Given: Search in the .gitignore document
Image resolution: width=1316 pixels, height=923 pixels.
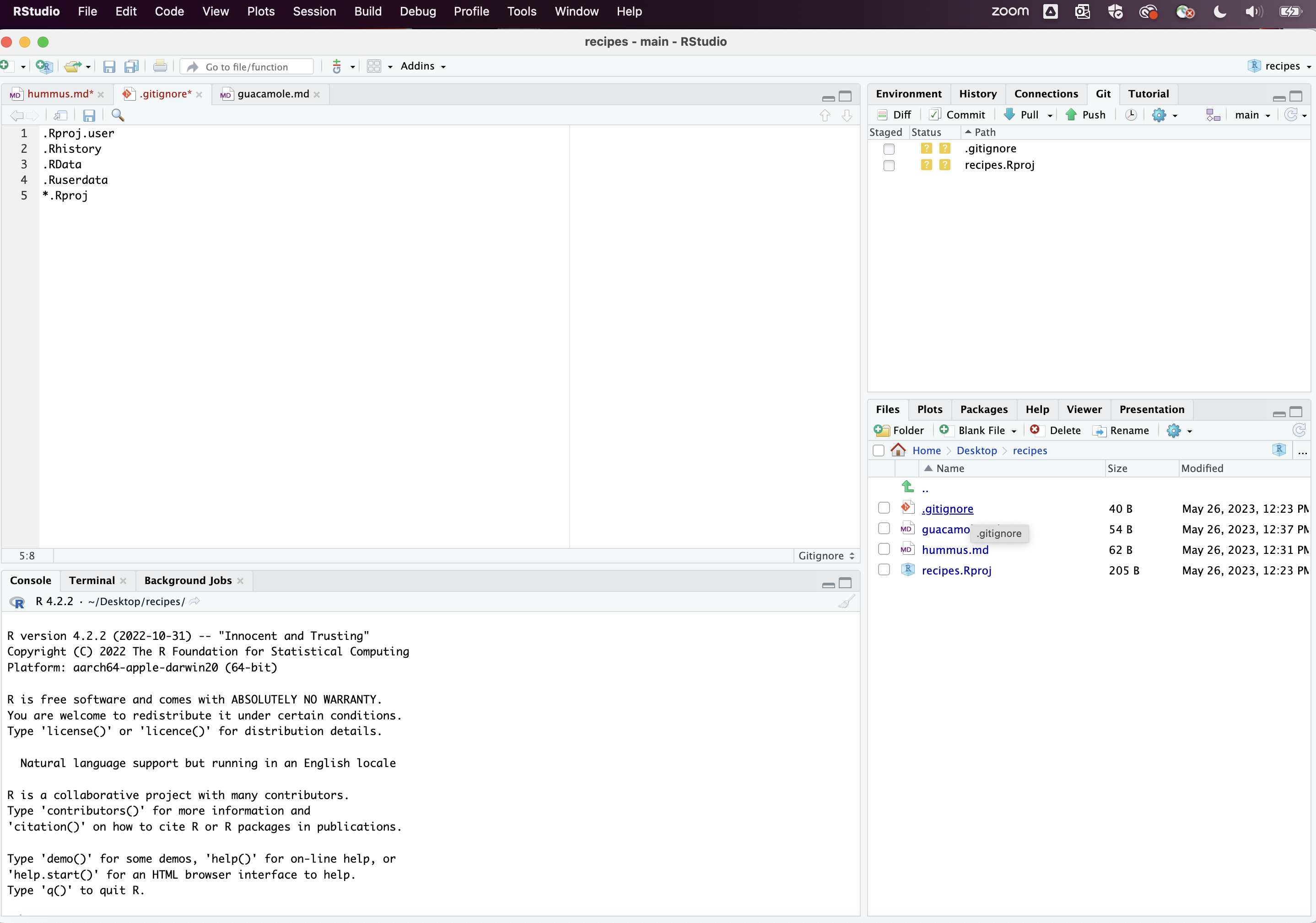Looking at the screenshot, I should coord(118,115).
